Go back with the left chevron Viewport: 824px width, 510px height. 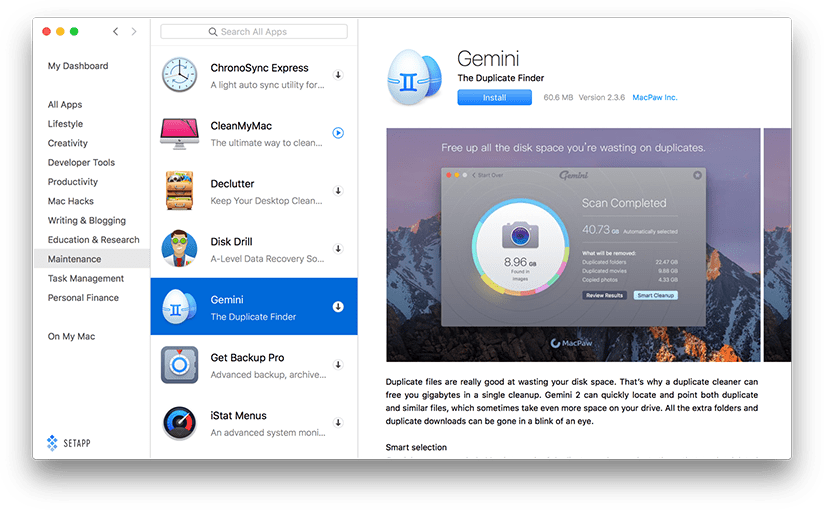pos(116,32)
